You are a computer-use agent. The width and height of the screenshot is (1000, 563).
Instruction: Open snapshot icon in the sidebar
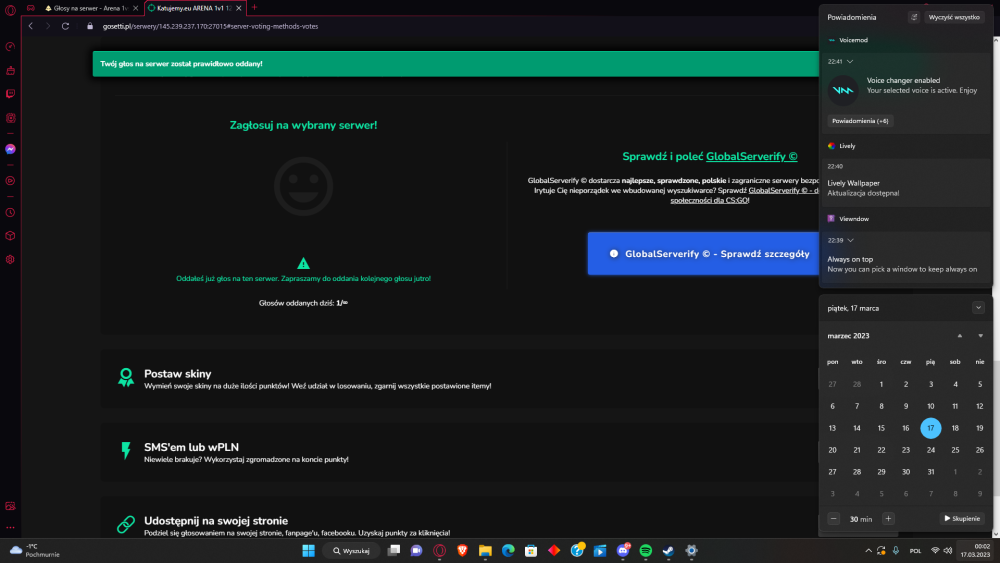click(10, 506)
